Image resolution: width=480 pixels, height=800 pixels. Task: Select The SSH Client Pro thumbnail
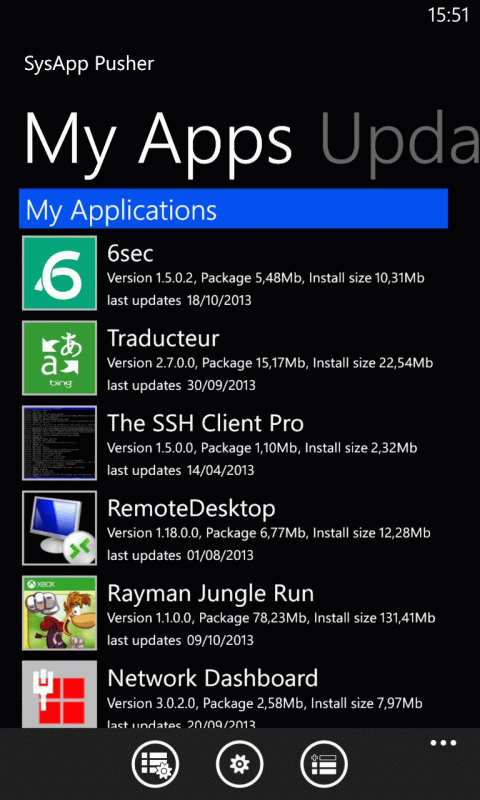60,443
